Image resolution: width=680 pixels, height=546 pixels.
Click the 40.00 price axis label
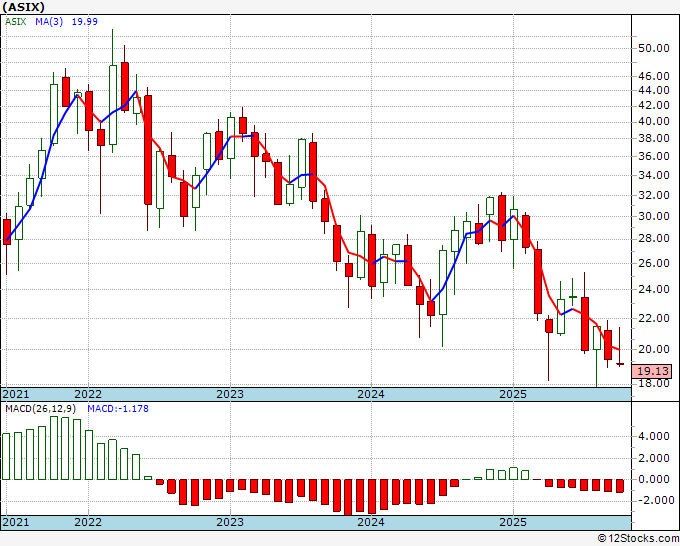pos(654,121)
